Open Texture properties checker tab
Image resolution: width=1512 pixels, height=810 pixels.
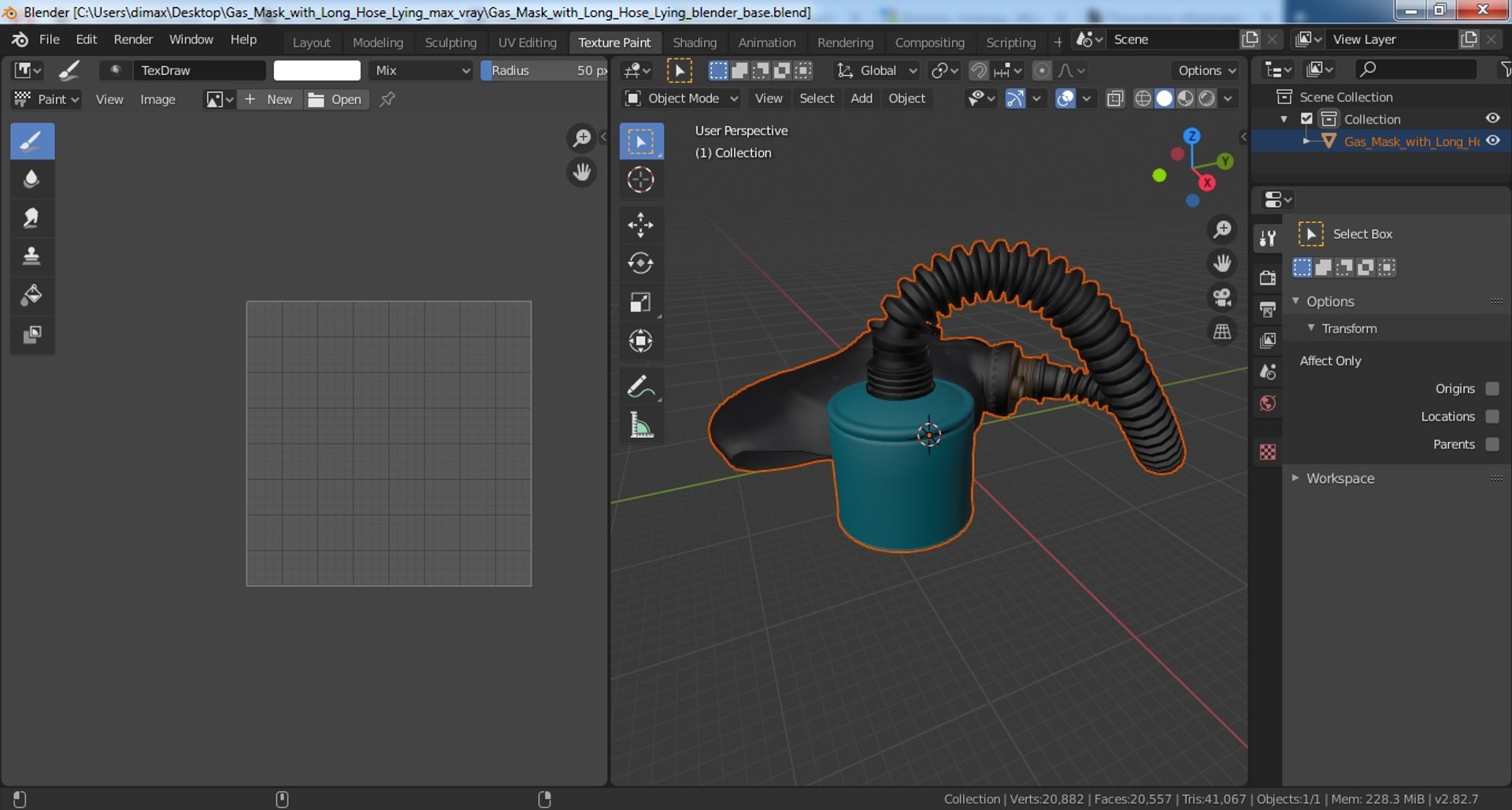(1268, 452)
